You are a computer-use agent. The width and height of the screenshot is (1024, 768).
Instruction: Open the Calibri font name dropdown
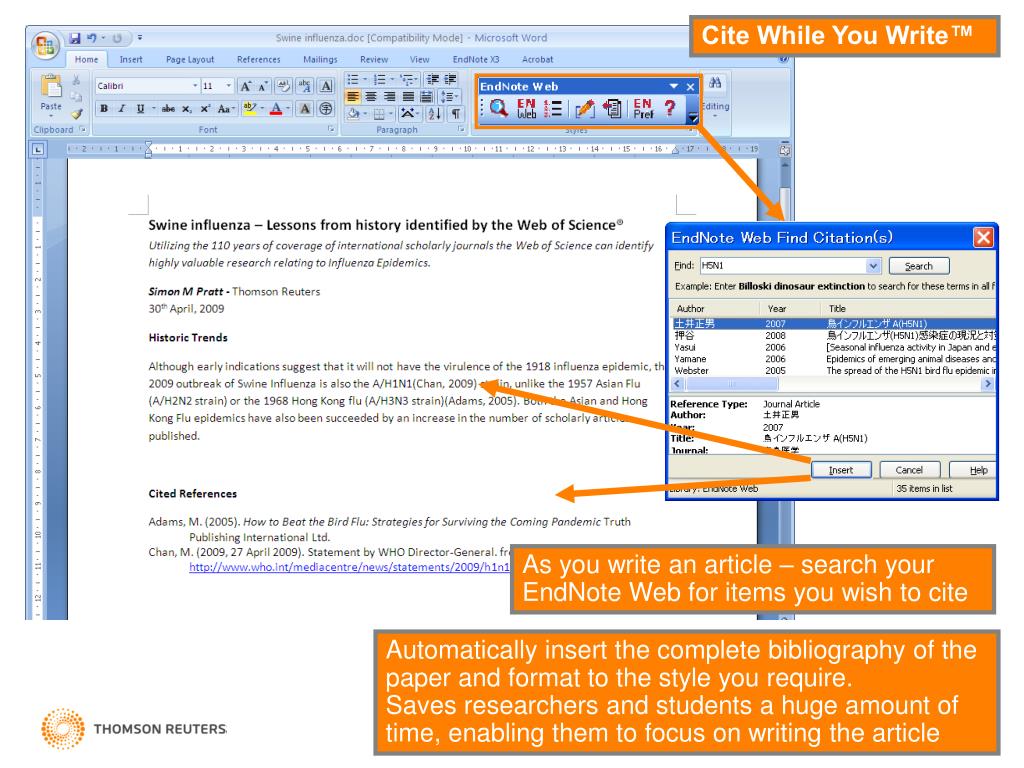(x=195, y=86)
